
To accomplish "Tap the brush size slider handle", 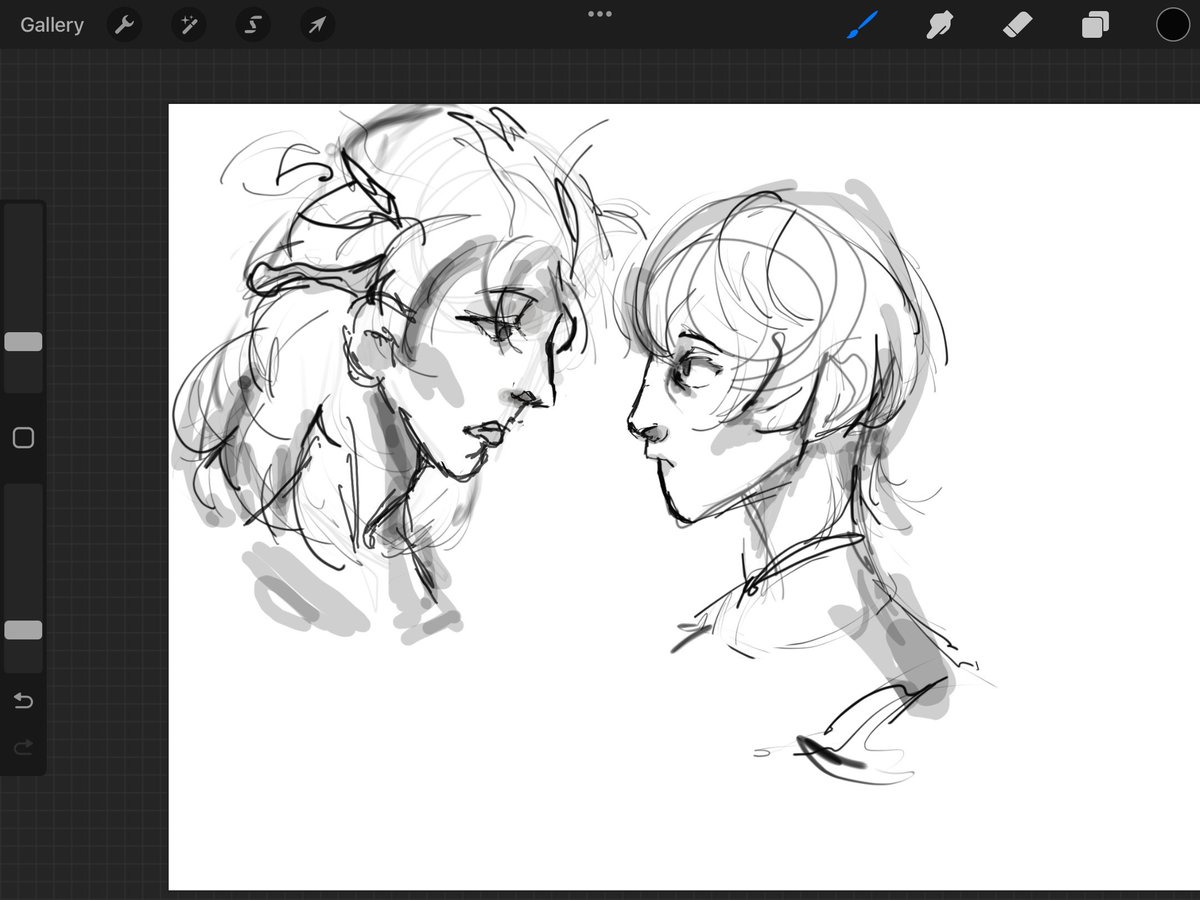I will click(x=23, y=342).
